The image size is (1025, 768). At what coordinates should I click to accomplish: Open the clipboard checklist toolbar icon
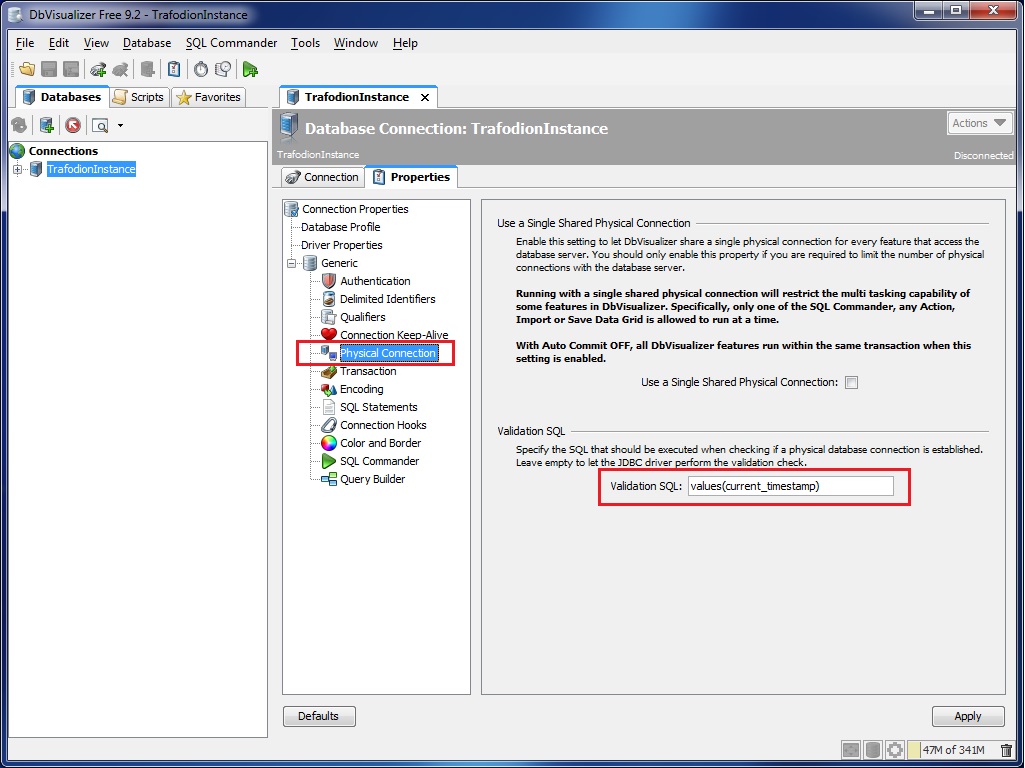coord(175,69)
